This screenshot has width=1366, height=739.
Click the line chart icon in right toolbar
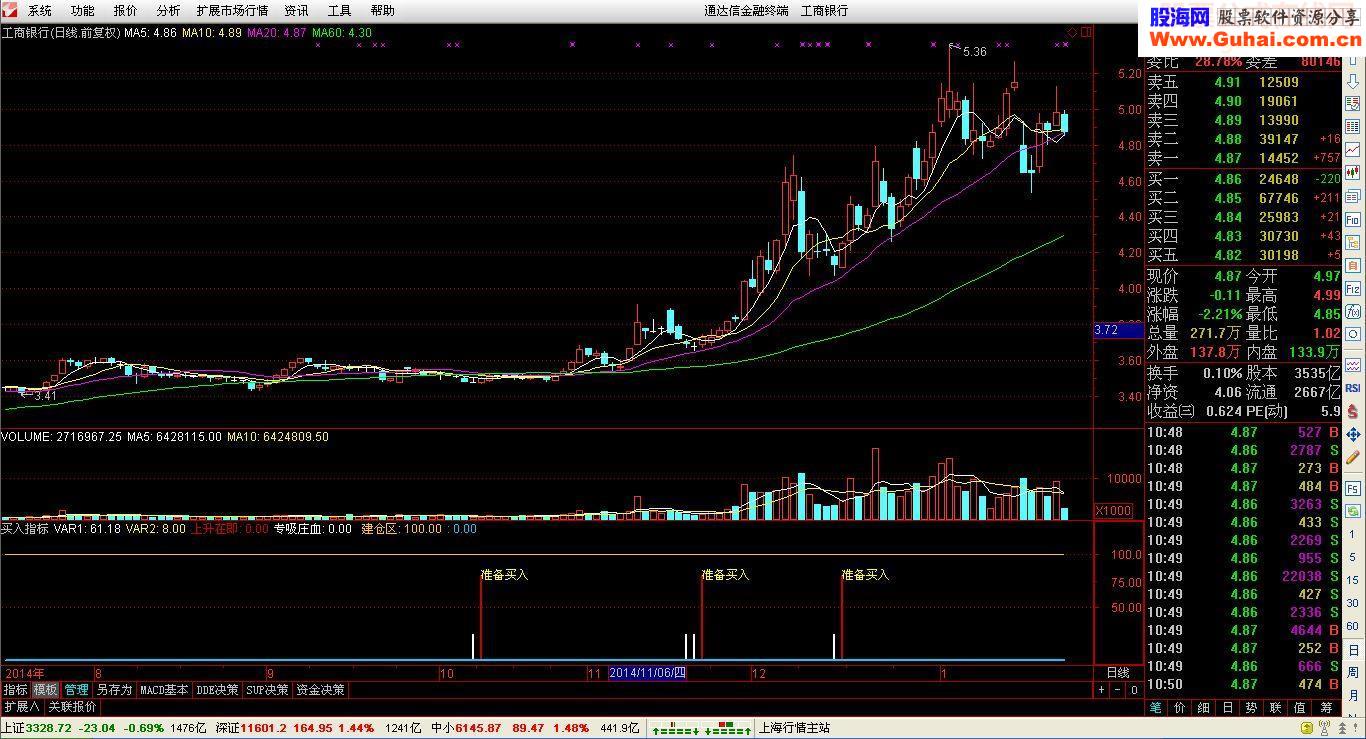1353,149
